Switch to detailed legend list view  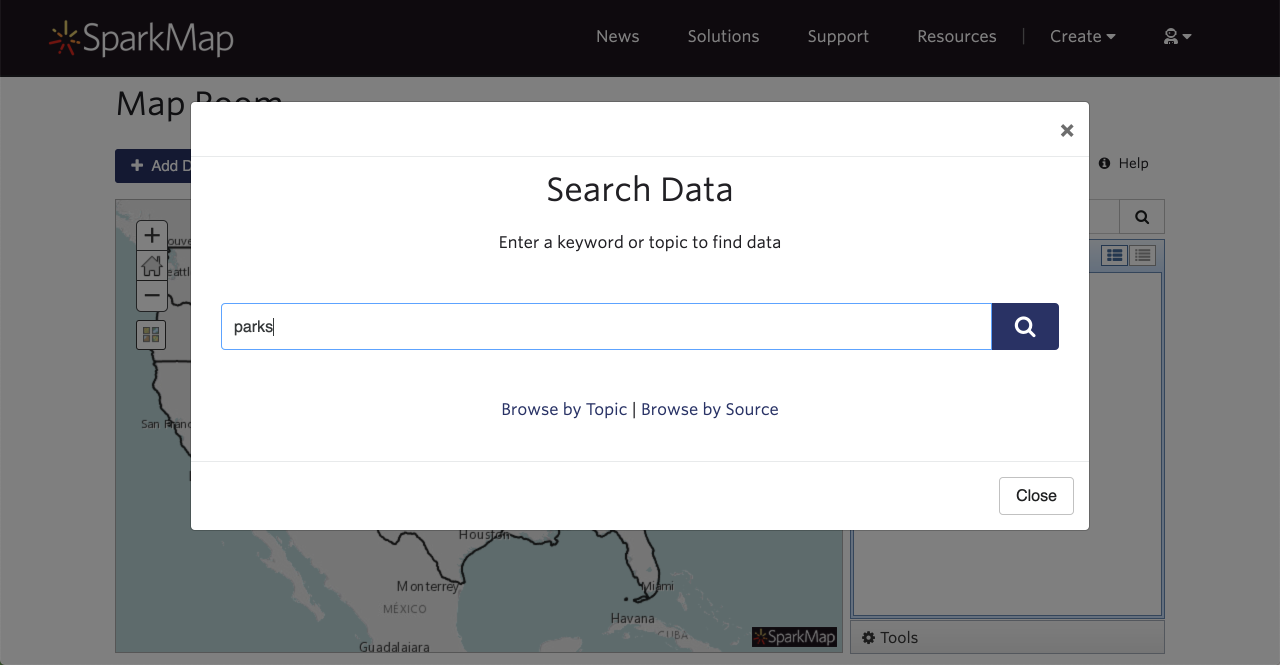tap(1114, 256)
